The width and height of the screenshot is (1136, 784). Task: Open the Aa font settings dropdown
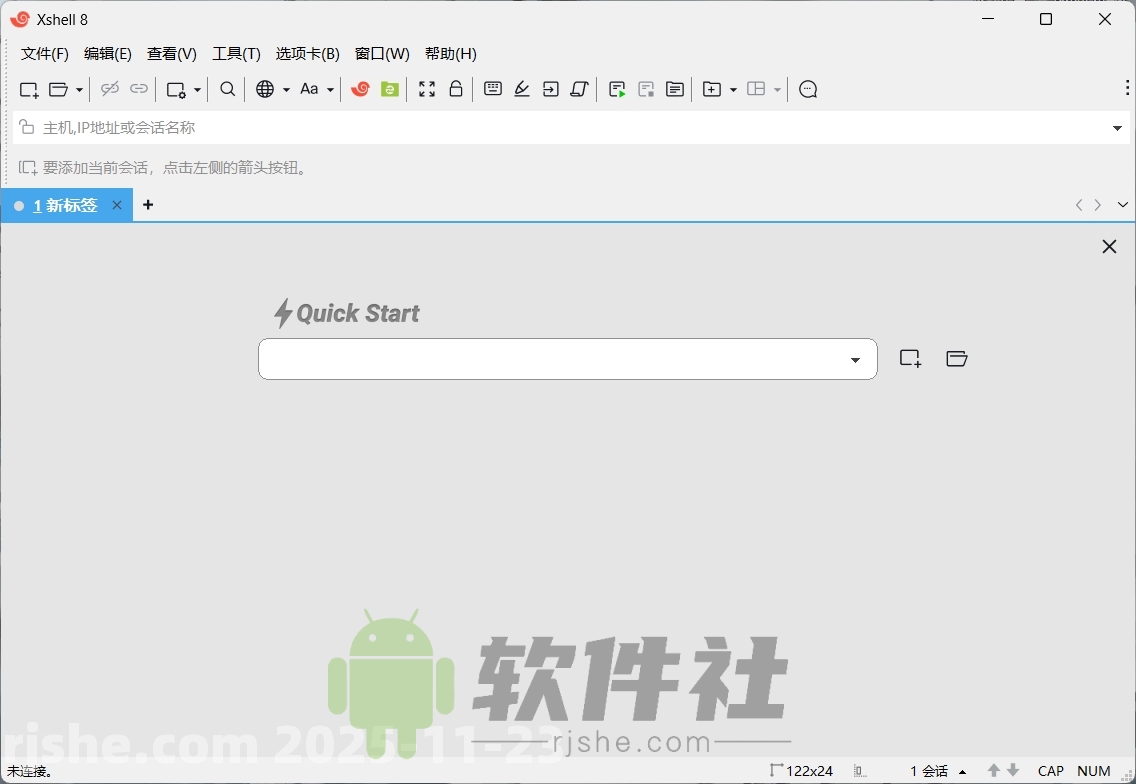click(x=316, y=89)
